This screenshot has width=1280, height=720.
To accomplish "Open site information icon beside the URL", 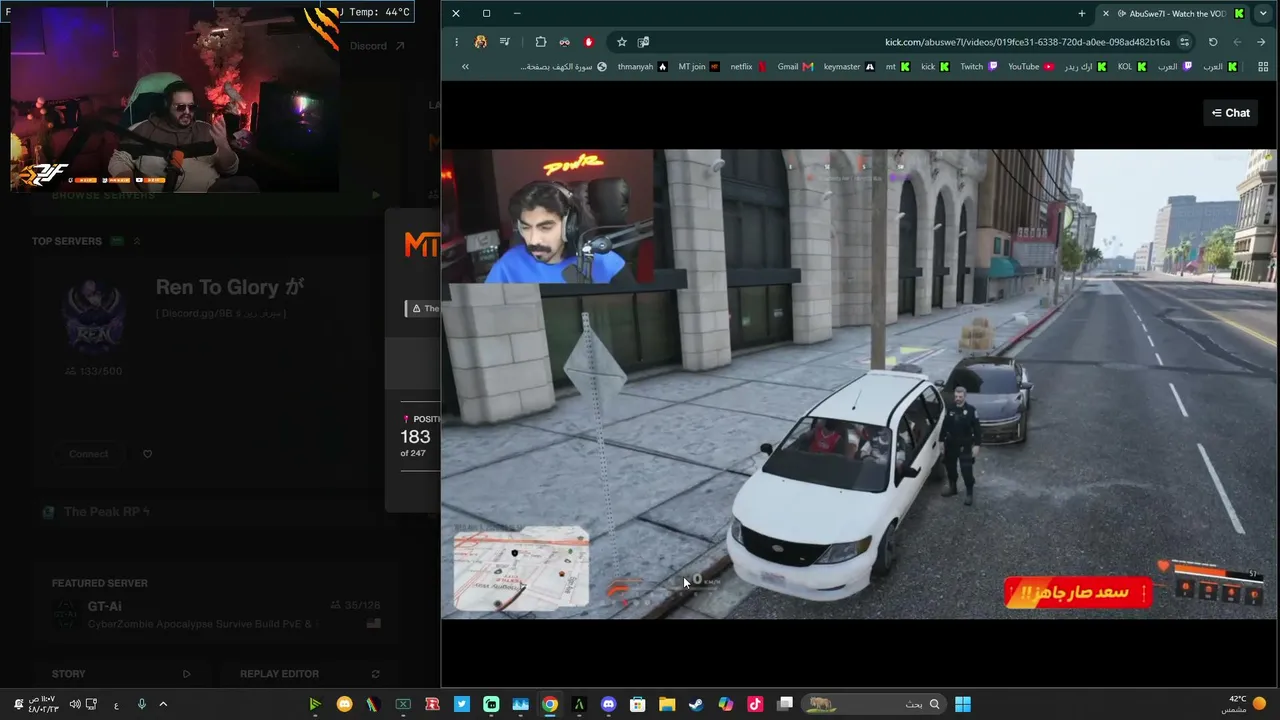I will coord(1184,42).
